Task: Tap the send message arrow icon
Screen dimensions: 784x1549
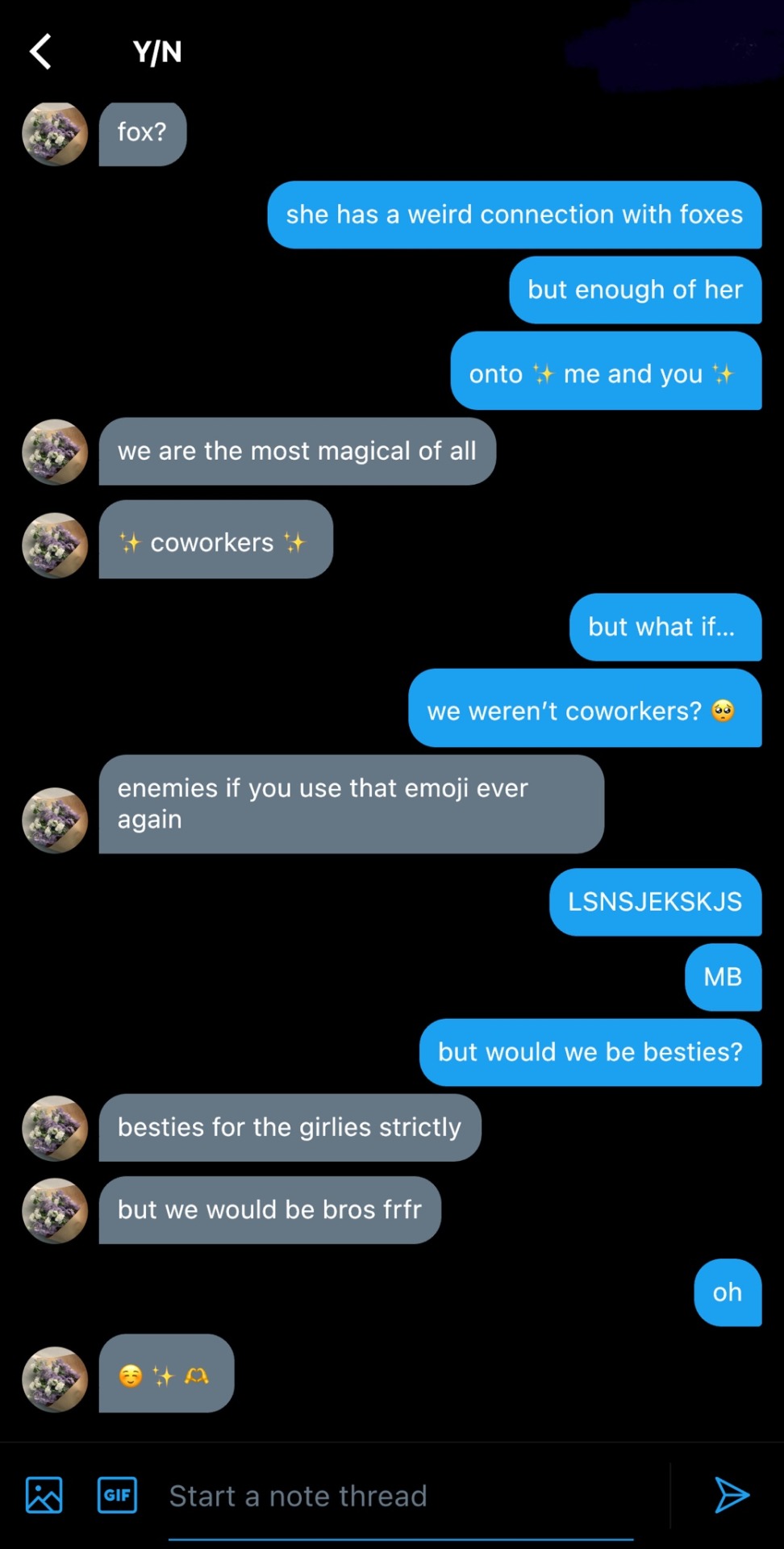Action: [732, 1495]
